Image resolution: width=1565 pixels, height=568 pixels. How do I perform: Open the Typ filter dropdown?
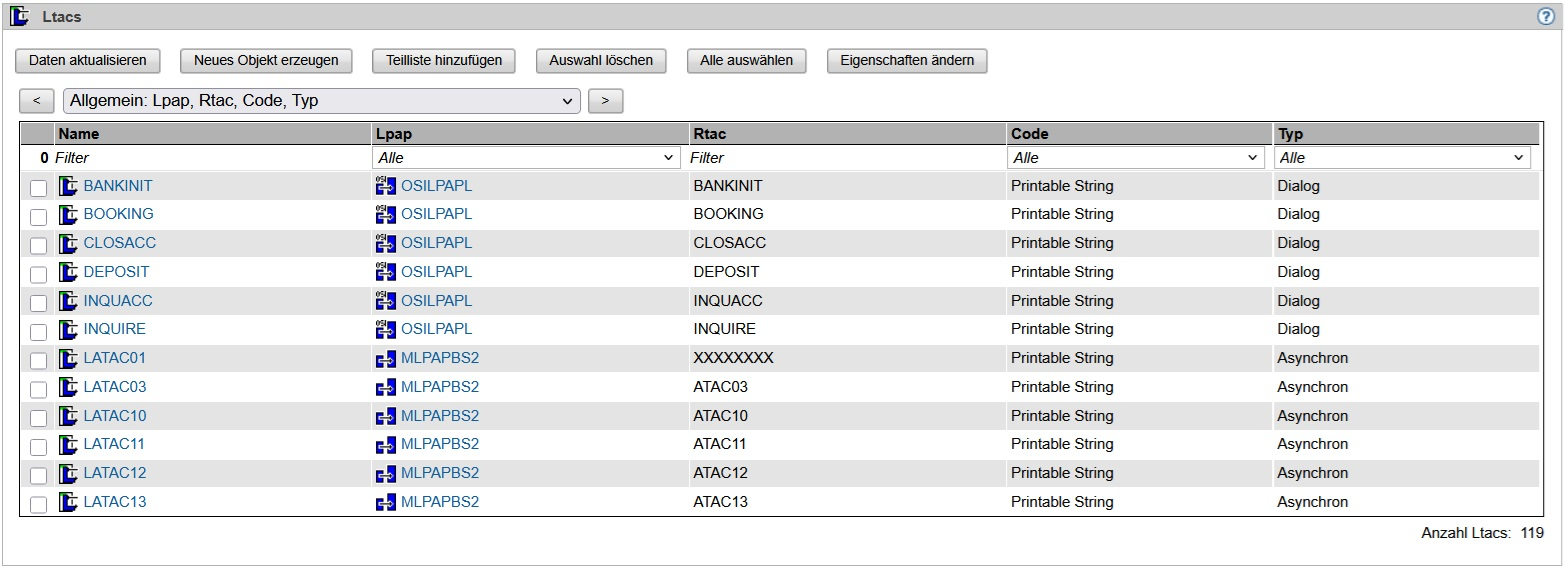(1403, 158)
